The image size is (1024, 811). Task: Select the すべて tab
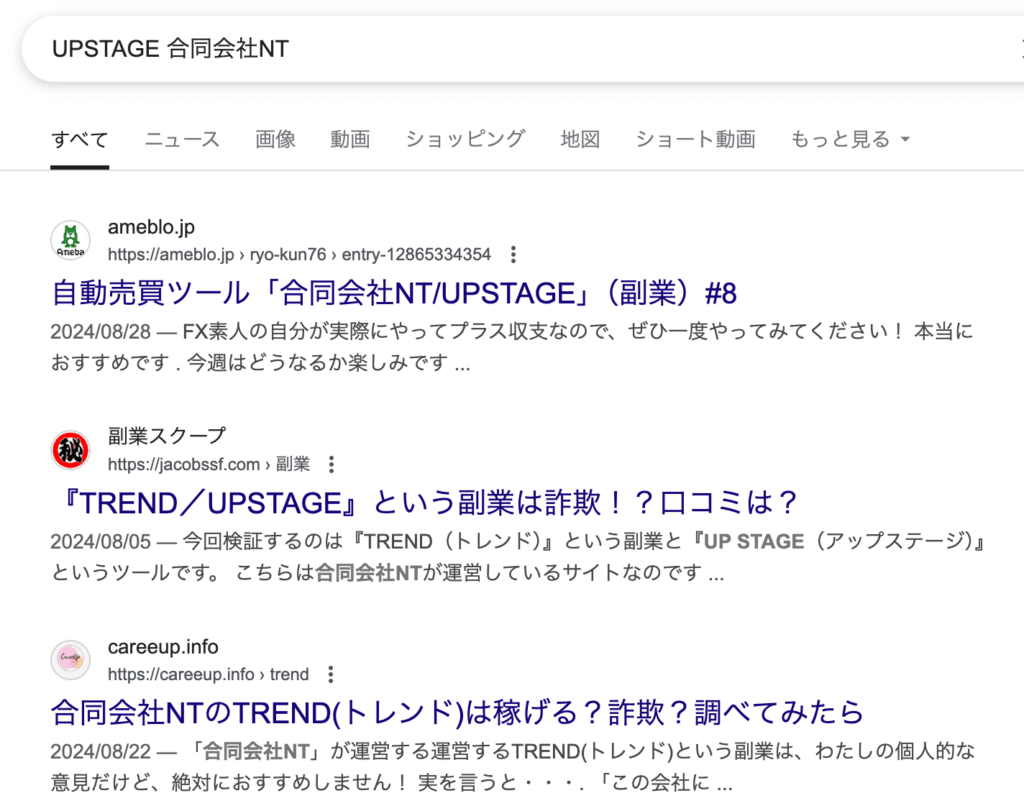coord(80,139)
